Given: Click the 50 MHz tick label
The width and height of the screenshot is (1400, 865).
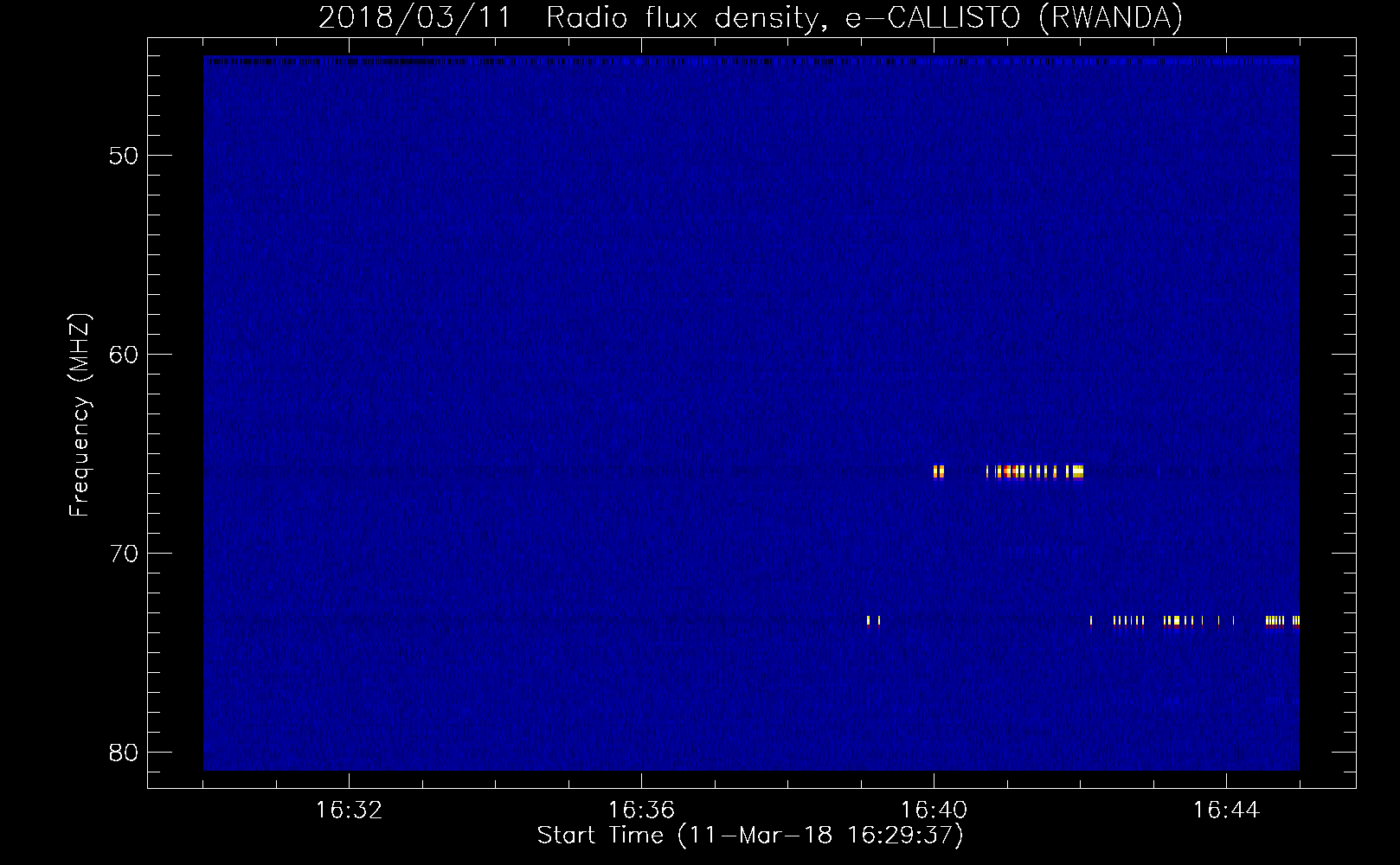Looking at the screenshot, I should tap(124, 156).
